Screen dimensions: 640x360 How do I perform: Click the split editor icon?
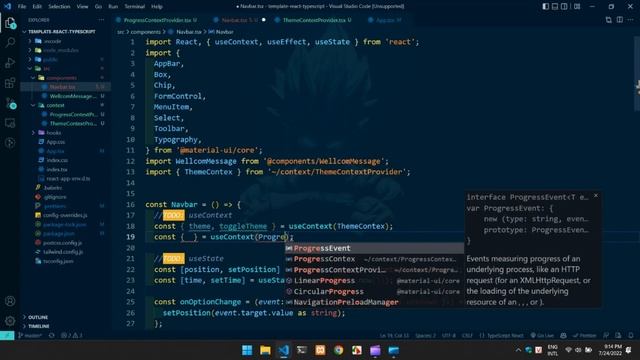click(x=620, y=20)
